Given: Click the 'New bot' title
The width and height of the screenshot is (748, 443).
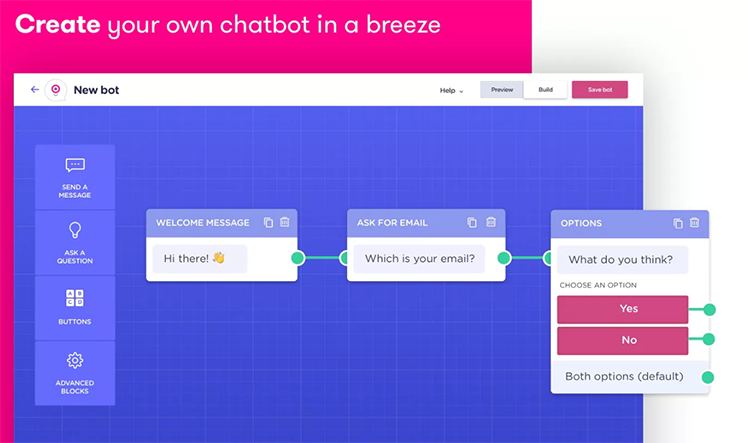Looking at the screenshot, I should (96, 90).
